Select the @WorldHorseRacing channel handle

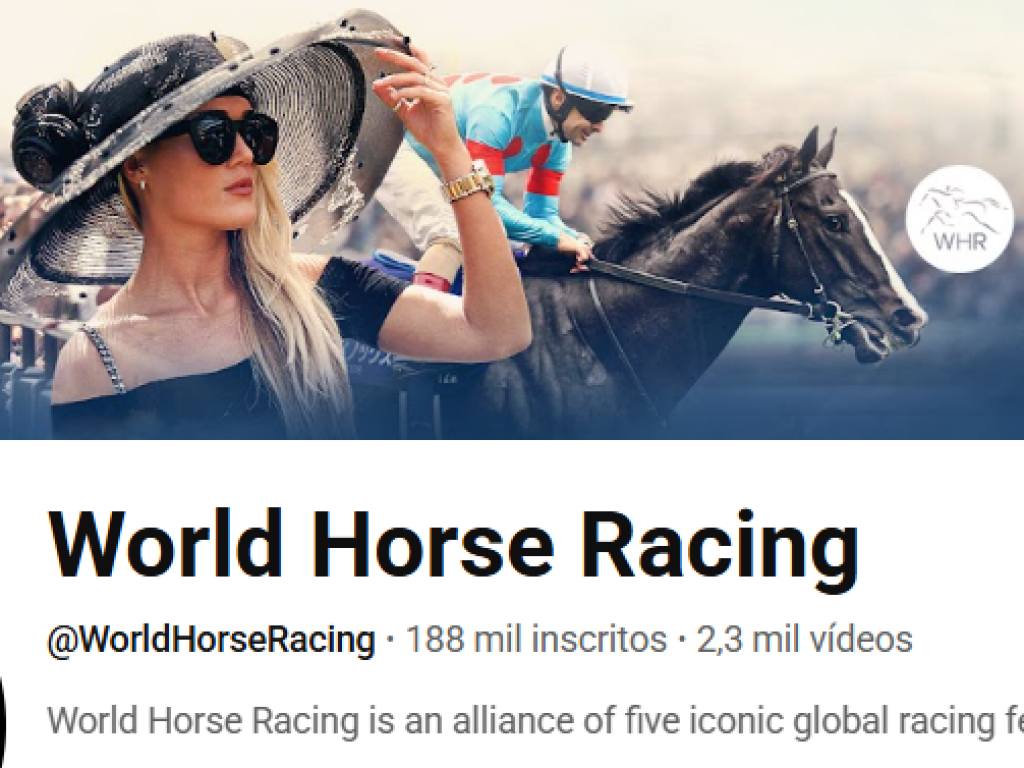[211, 639]
